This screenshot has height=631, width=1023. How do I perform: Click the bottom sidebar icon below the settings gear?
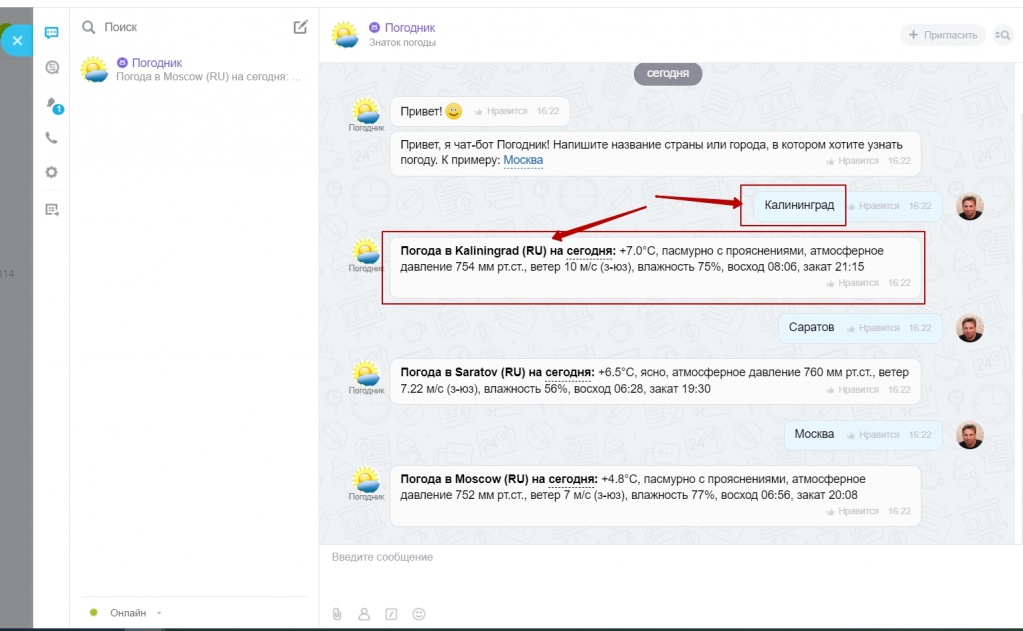click(52, 209)
